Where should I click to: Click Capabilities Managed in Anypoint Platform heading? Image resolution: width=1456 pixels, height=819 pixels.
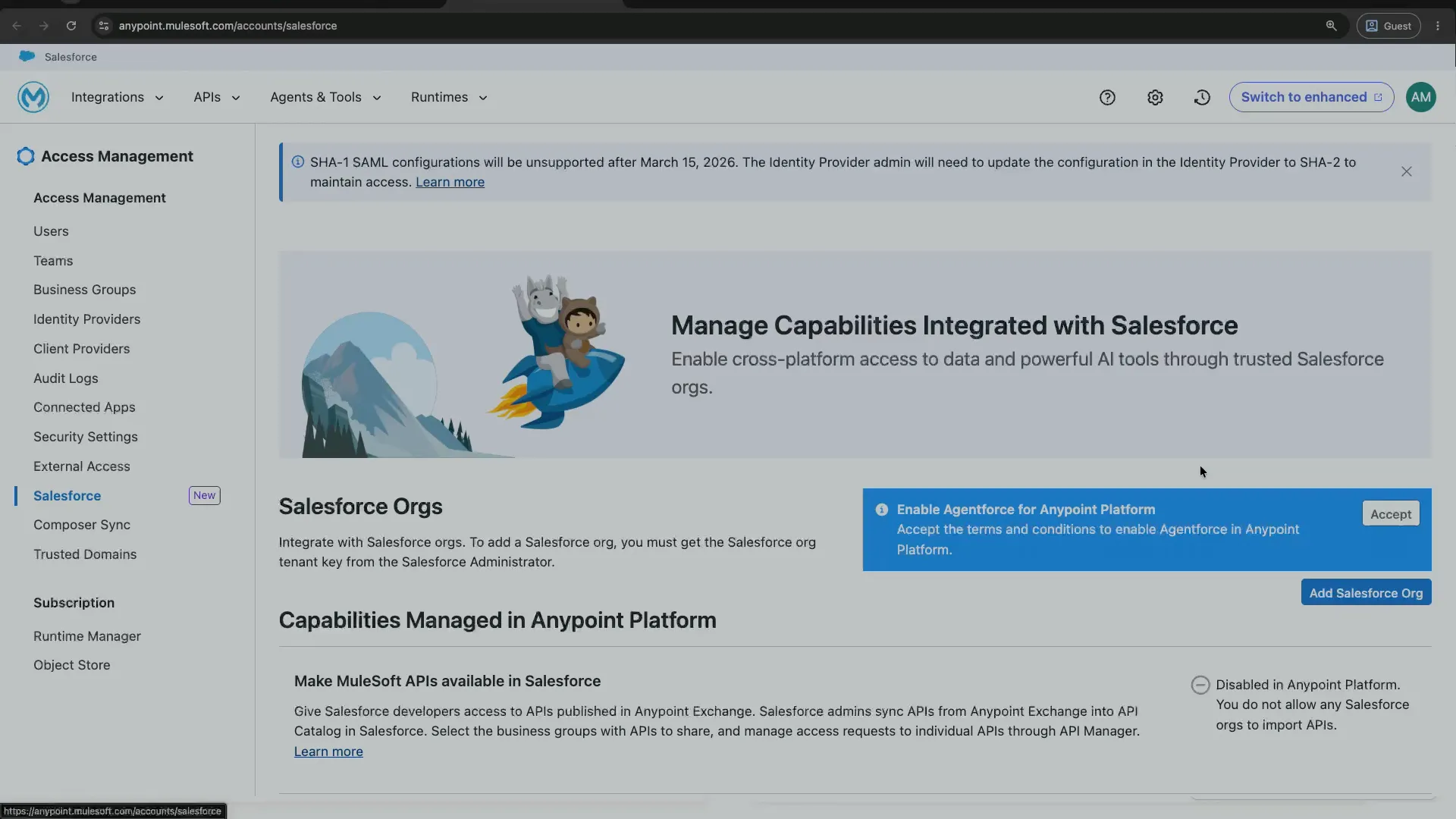pos(497,620)
